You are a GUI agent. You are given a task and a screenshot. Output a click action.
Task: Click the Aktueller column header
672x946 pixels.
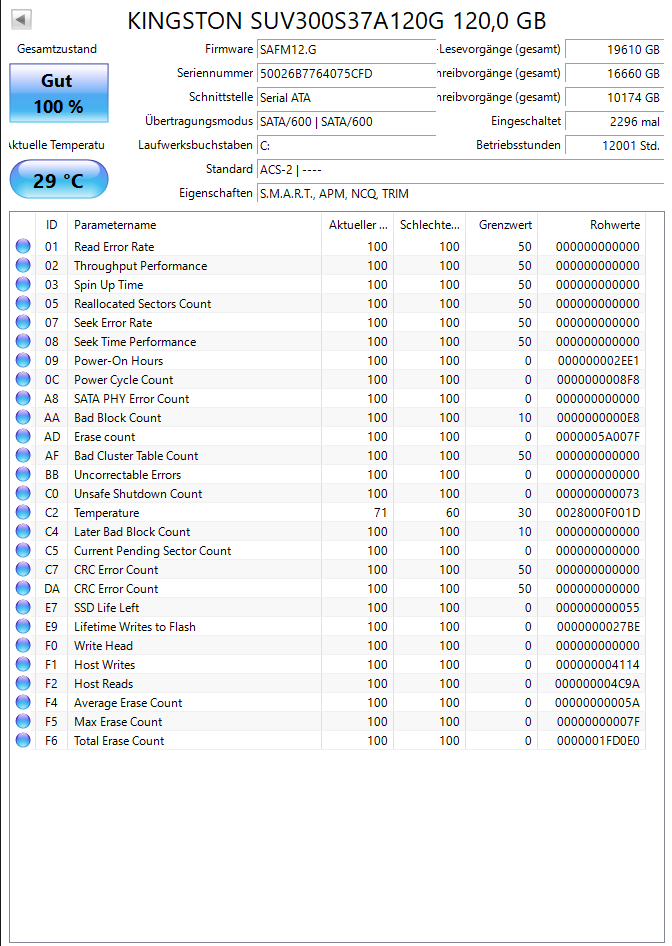pos(358,225)
